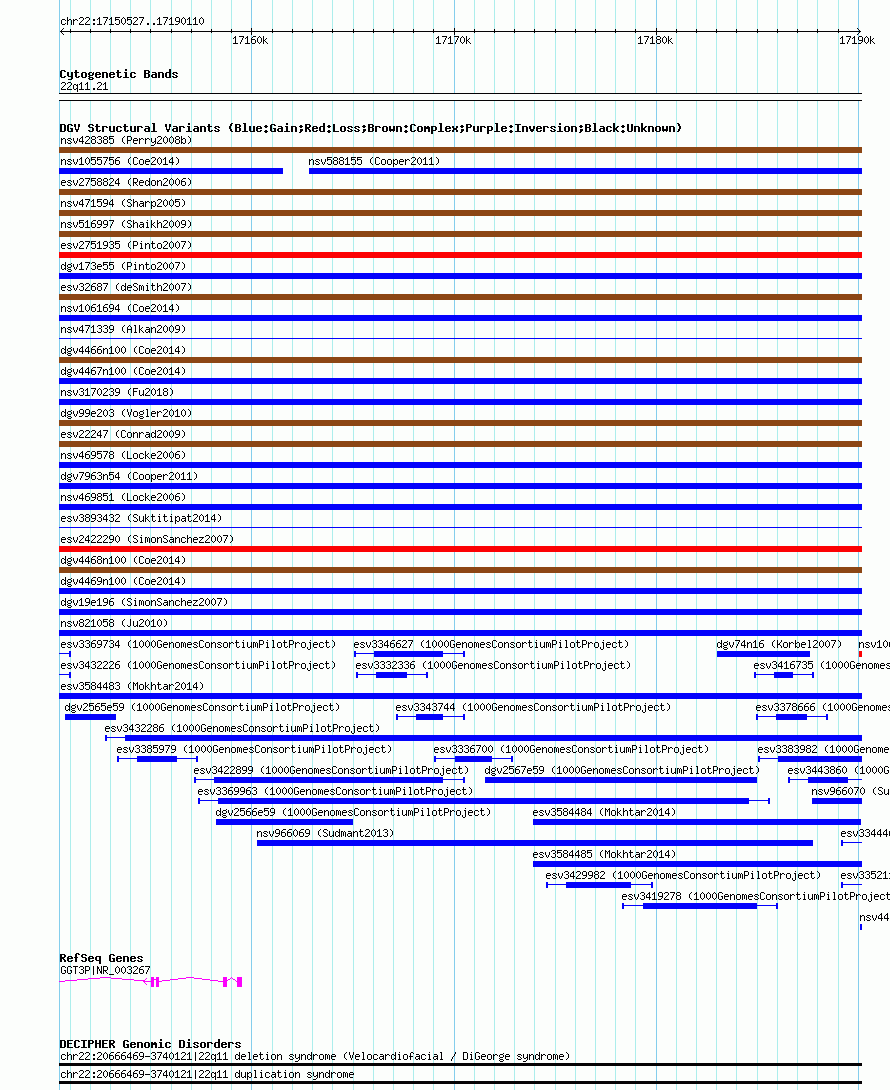This screenshot has height=1090, width=890.
Task: Select the esv3584484 (Mokhtar2014) label
Action: pos(604,812)
